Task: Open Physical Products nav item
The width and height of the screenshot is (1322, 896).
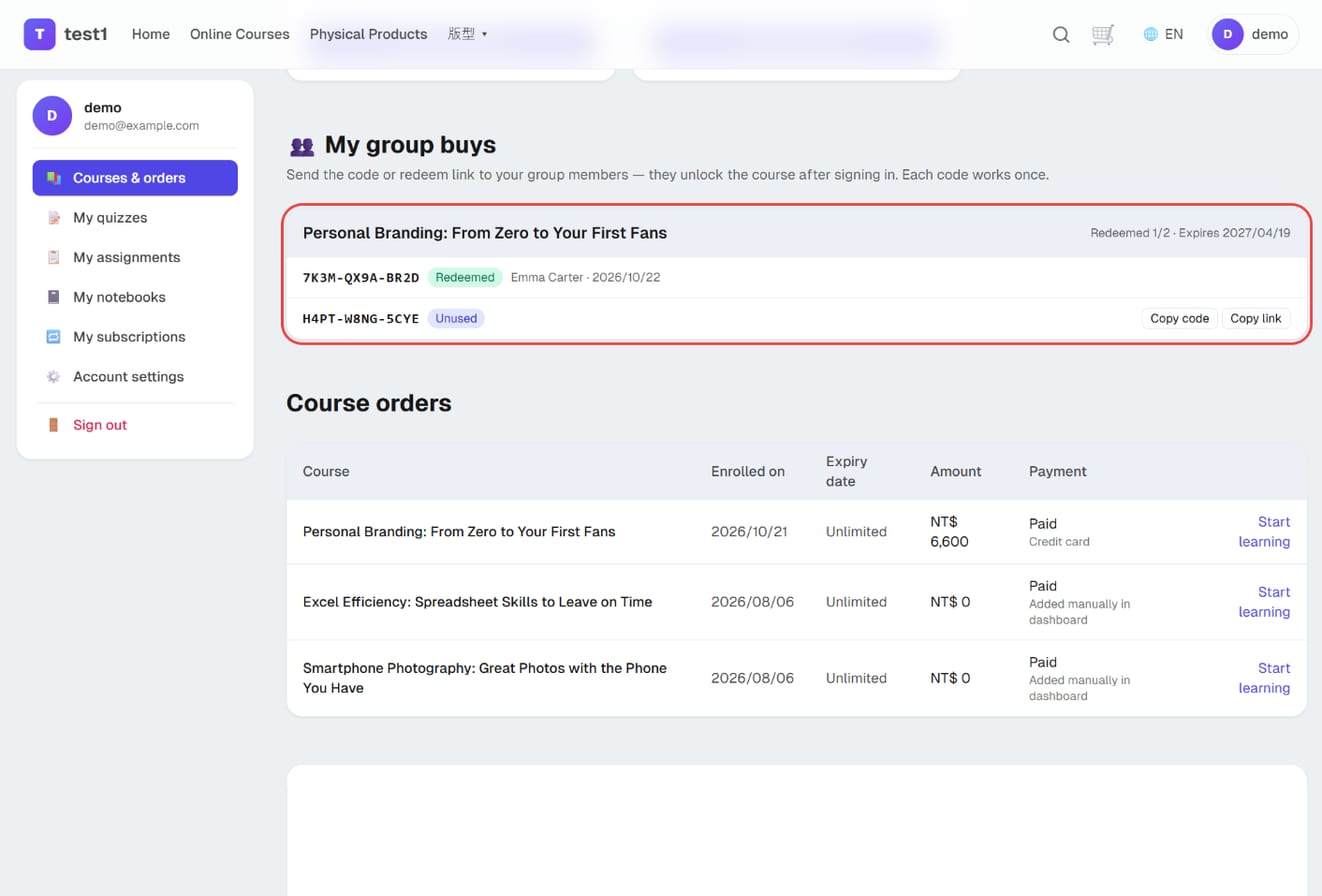Action: tap(368, 34)
